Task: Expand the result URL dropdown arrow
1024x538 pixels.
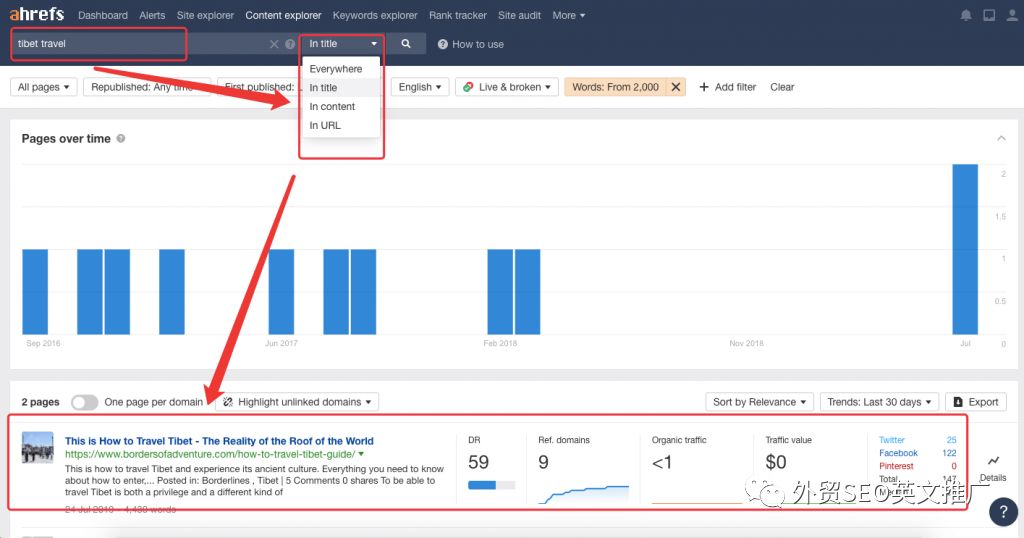Action: click(361, 454)
